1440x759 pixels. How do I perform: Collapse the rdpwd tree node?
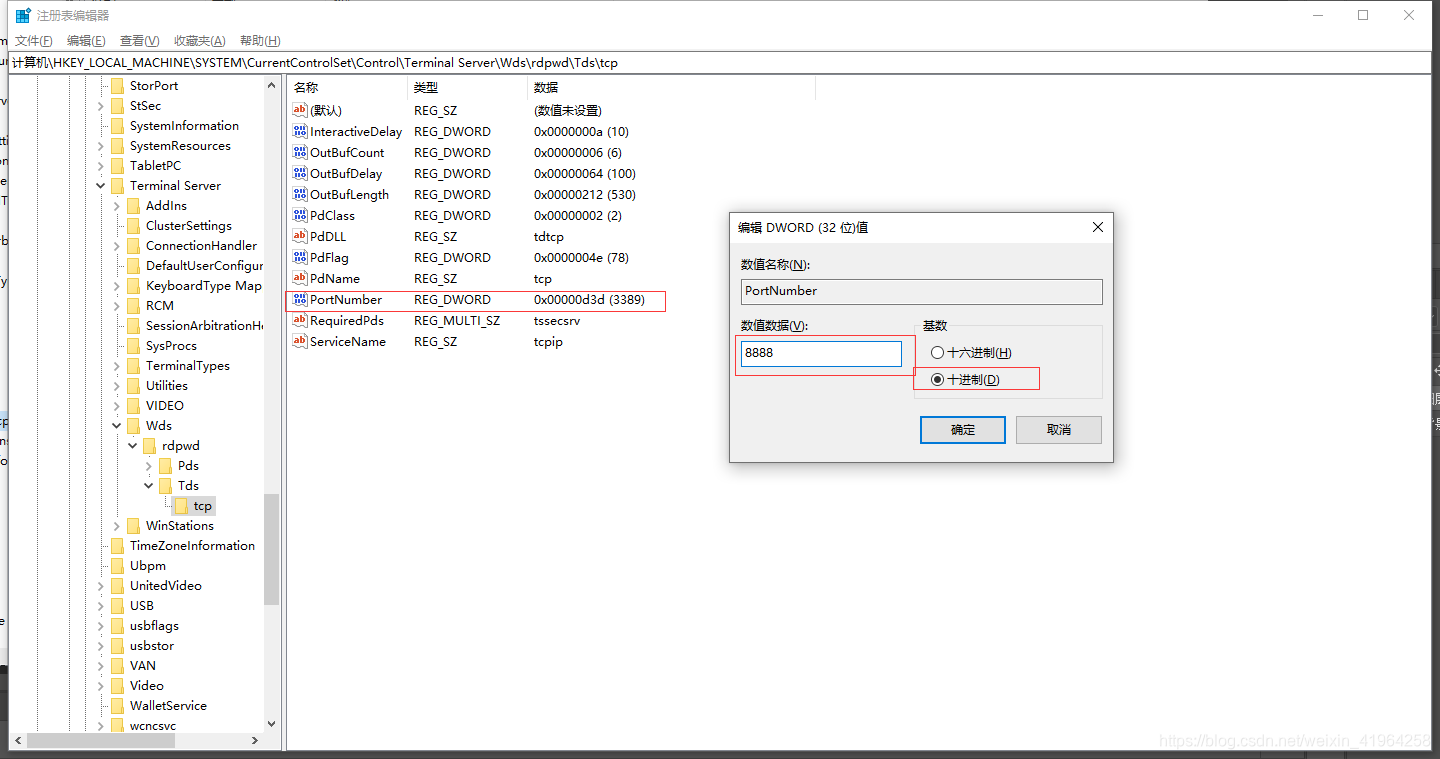(x=133, y=445)
